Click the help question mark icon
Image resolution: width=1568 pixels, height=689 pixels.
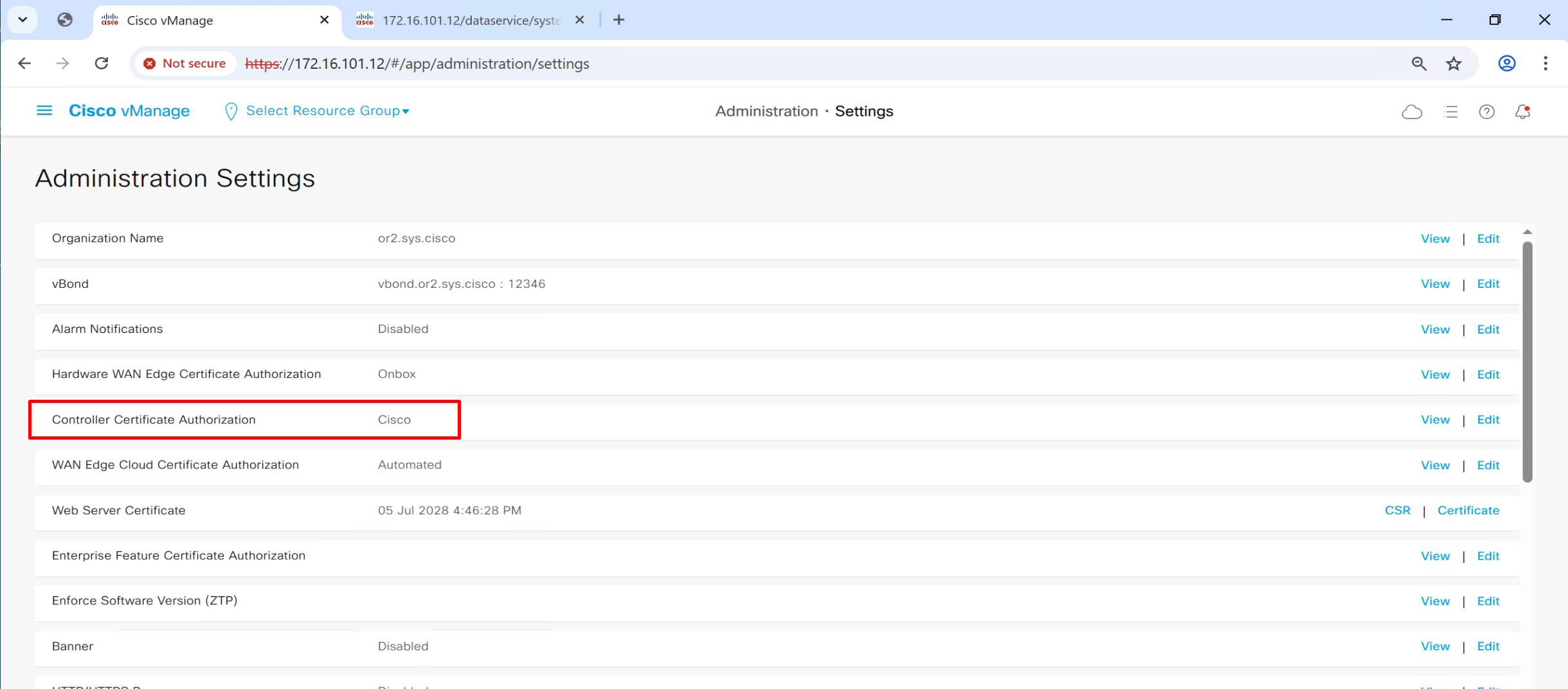[x=1486, y=112]
